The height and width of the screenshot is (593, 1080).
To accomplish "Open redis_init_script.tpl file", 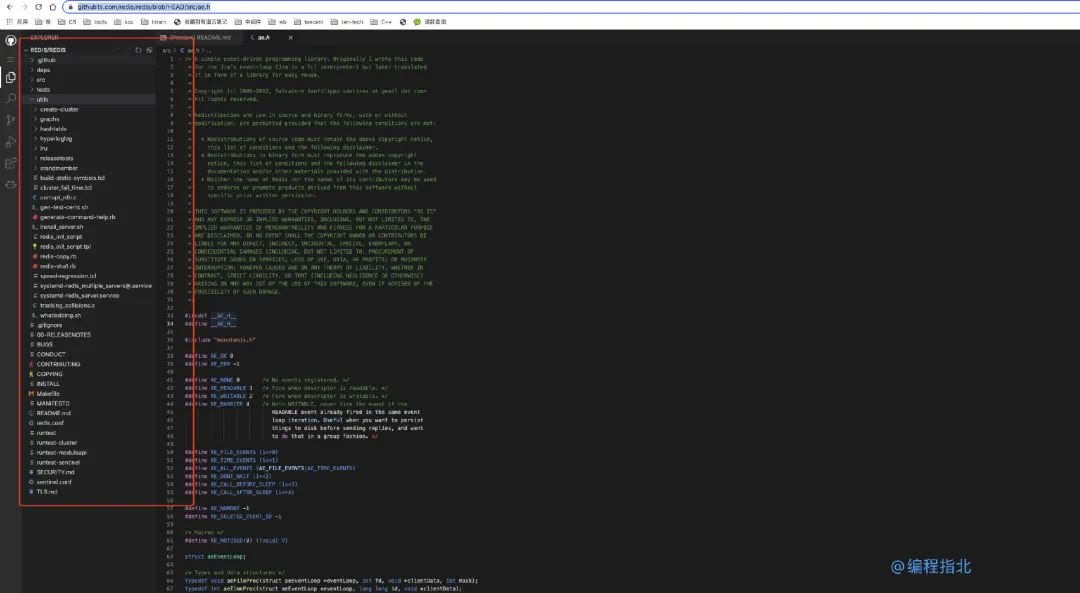I will [x=90, y=246].
